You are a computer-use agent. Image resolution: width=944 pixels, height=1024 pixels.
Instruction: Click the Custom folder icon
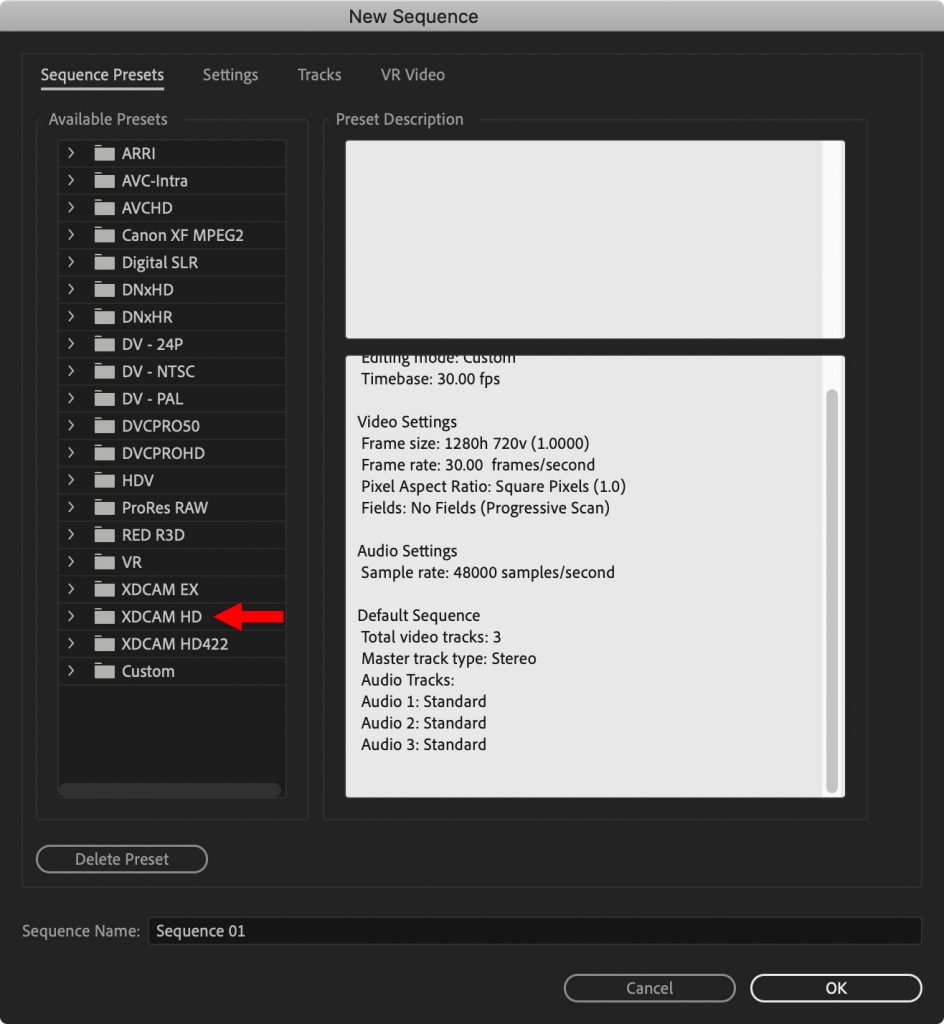pyautogui.click(x=104, y=671)
